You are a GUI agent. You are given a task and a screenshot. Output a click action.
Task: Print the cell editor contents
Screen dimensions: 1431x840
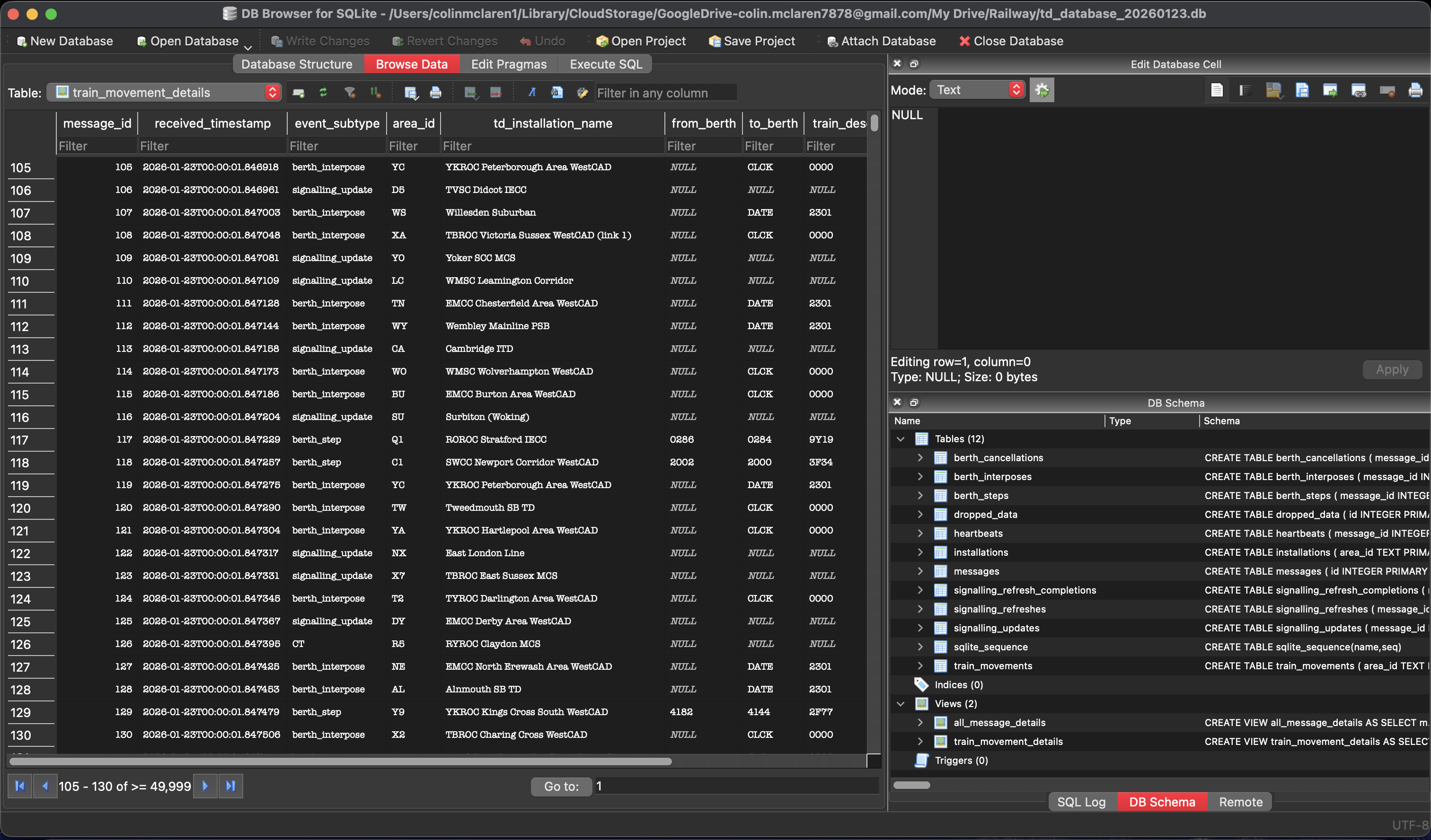click(x=1416, y=91)
